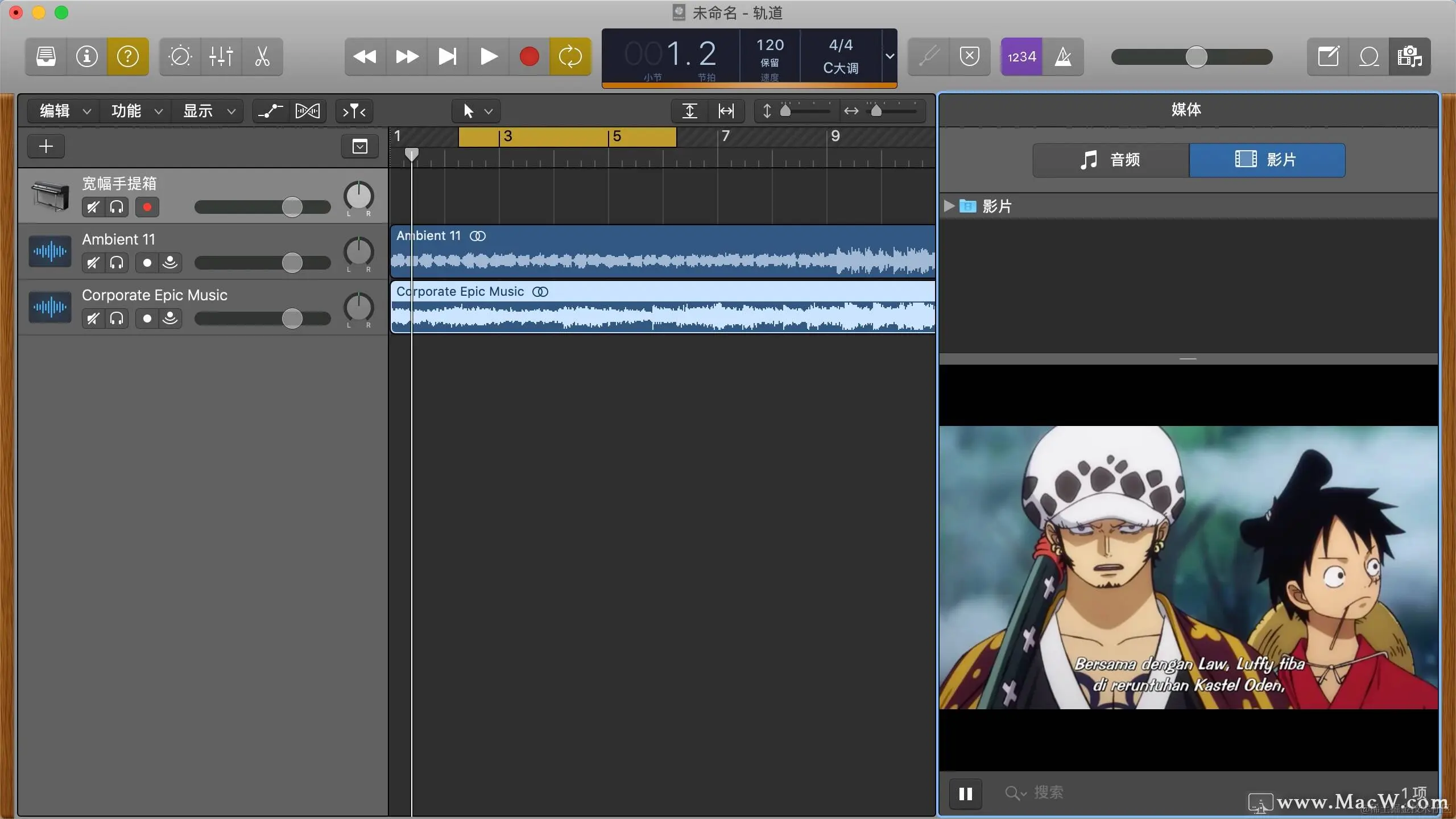Click the Ambient 11 pan knob
1456x819 pixels.
(x=359, y=251)
